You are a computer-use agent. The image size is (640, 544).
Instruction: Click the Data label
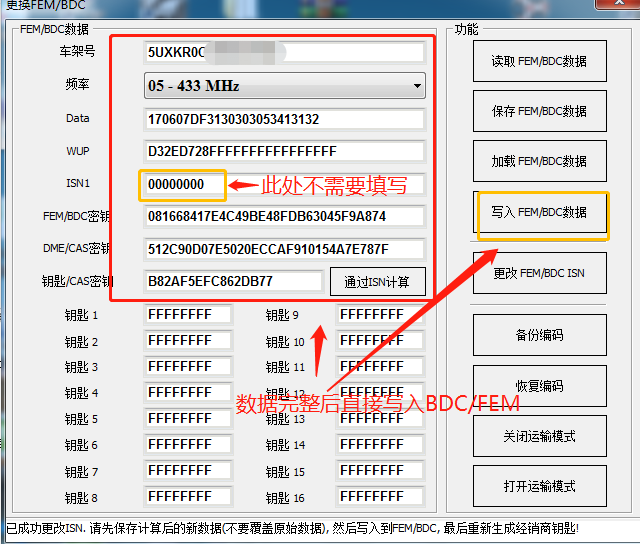[78, 118]
